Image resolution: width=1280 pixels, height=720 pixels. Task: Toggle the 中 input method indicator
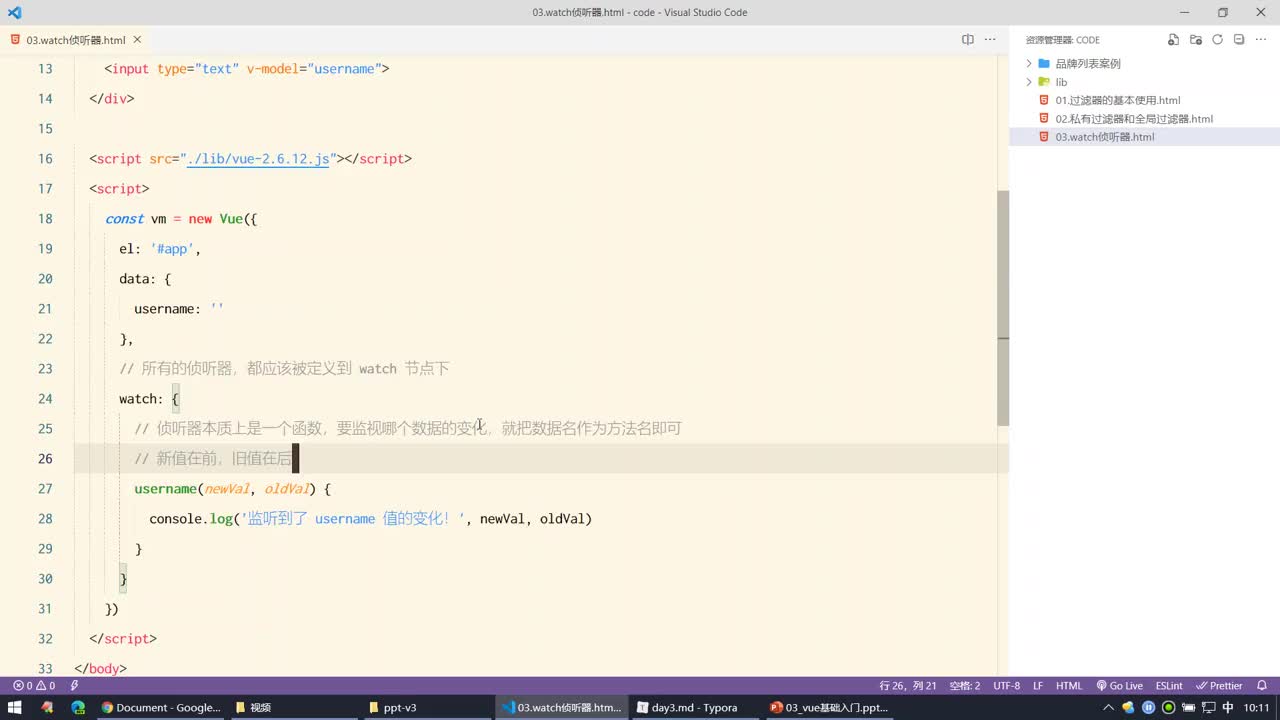click(1228, 707)
